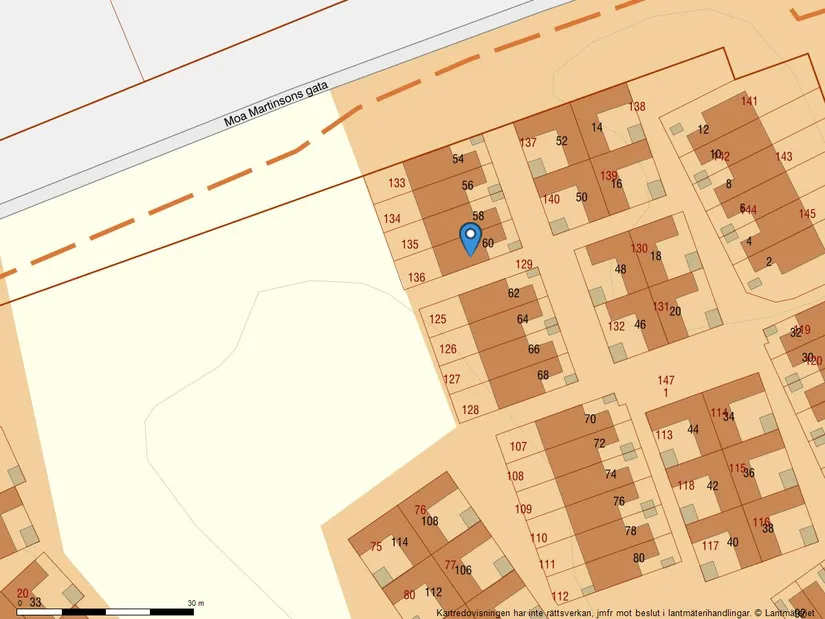Image resolution: width=825 pixels, height=619 pixels.
Task: Click black house number 16
Action: [617, 184]
